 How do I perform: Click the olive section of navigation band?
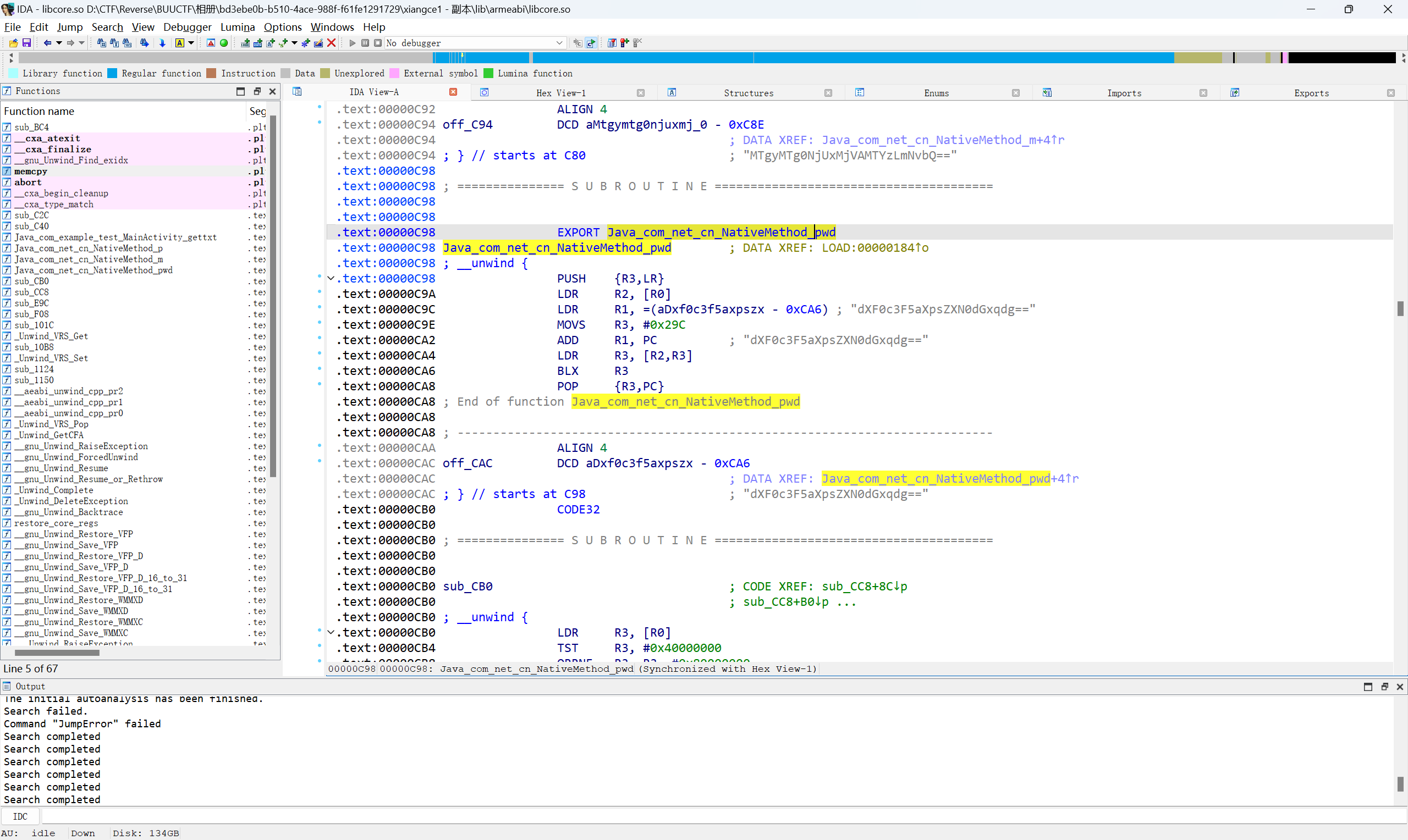(1197, 58)
